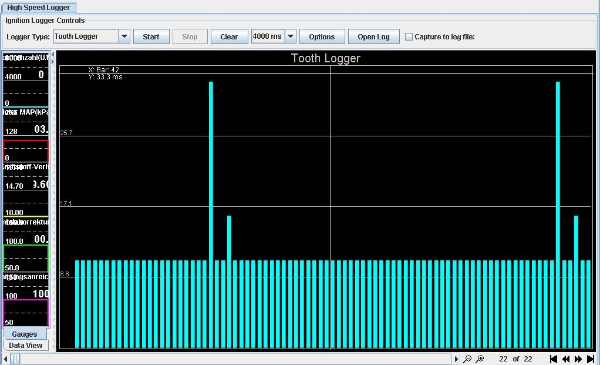Click the scrollbar left arrow
The height and width of the screenshot is (365, 600).
(x=5, y=359)
